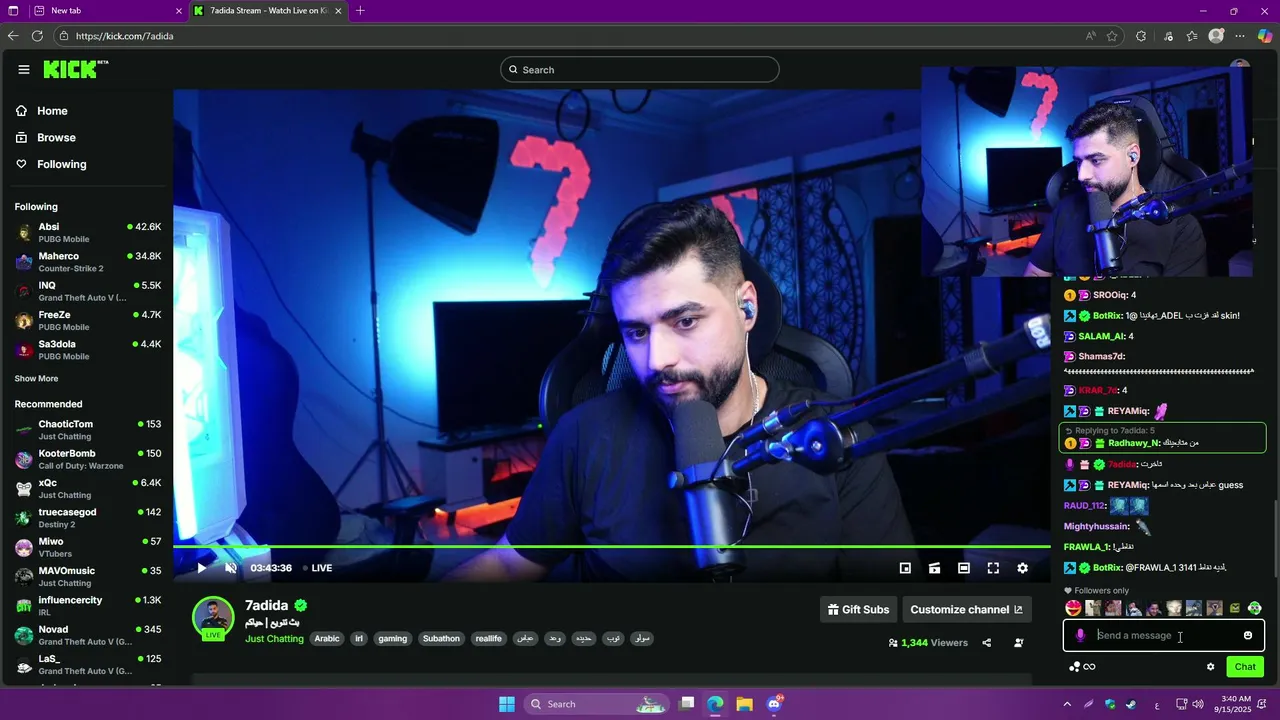Add page to favorites star icon
The width and height of the screenshot is (1280, 720).
(x=1112, y=36)
